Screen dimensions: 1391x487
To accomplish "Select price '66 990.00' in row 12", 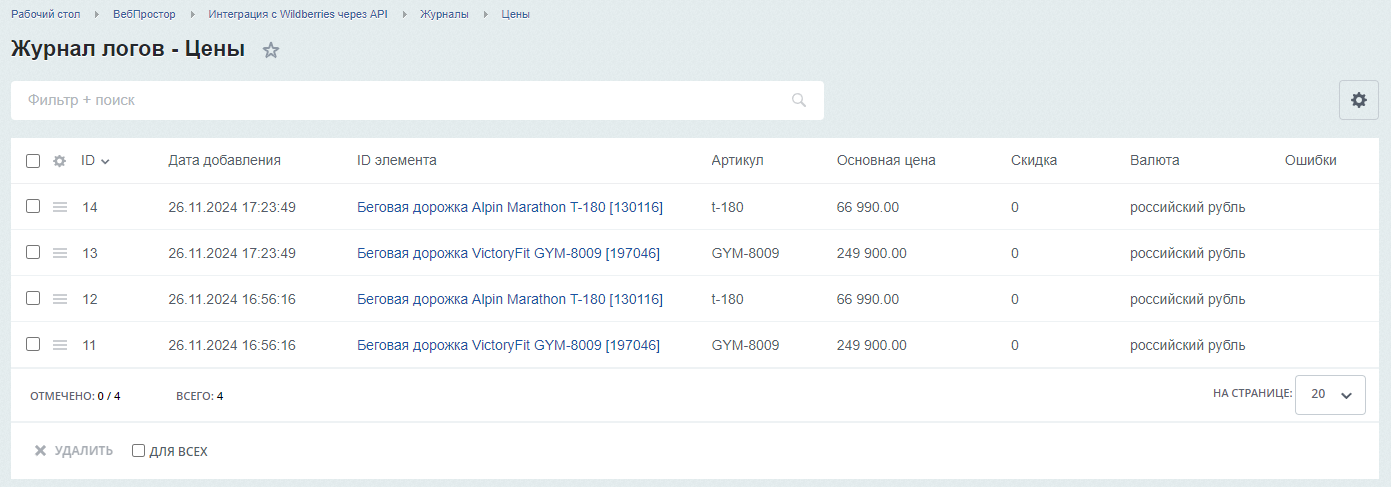I will click(x=868, y=299).
